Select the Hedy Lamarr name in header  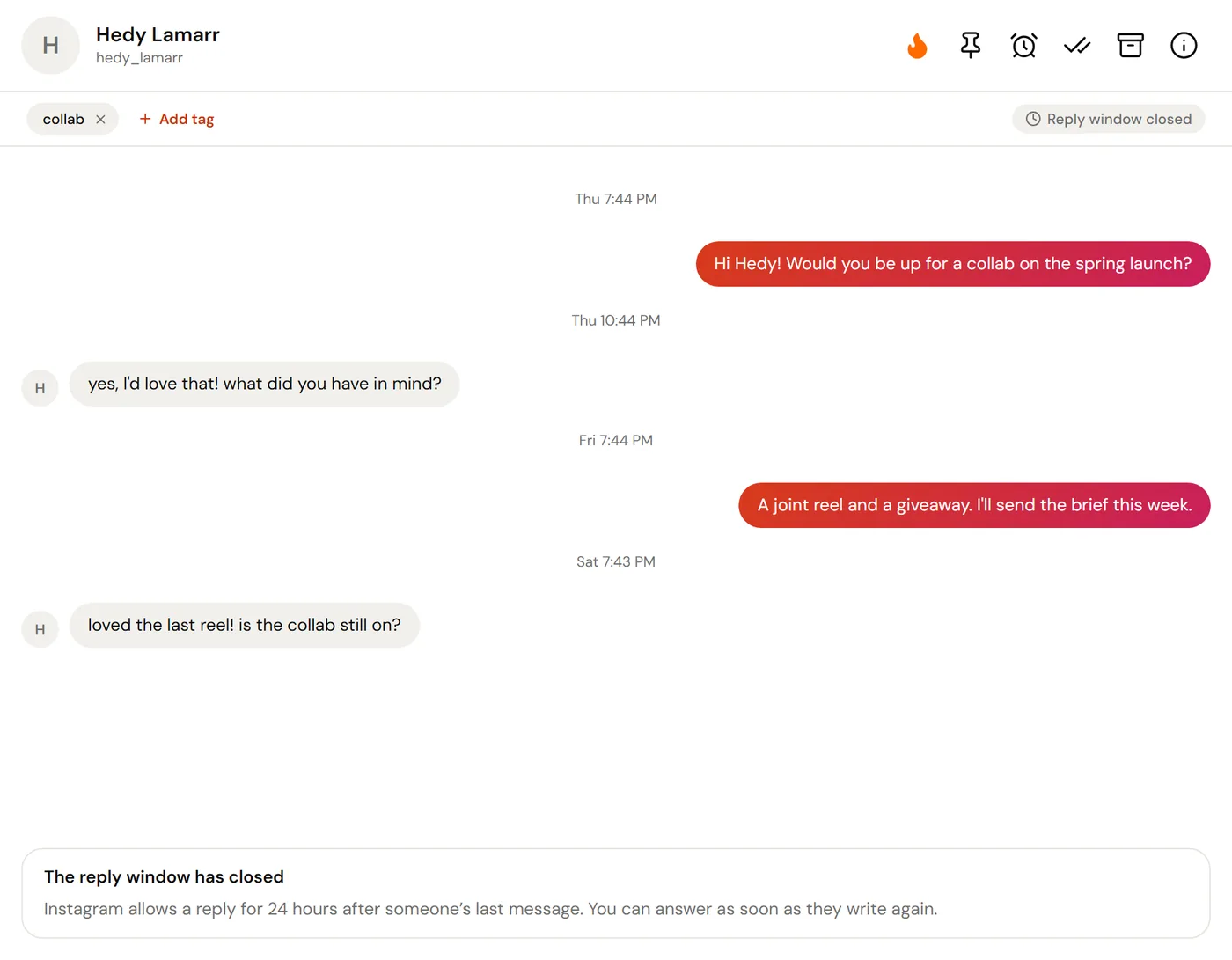click(x=158, y=35)
